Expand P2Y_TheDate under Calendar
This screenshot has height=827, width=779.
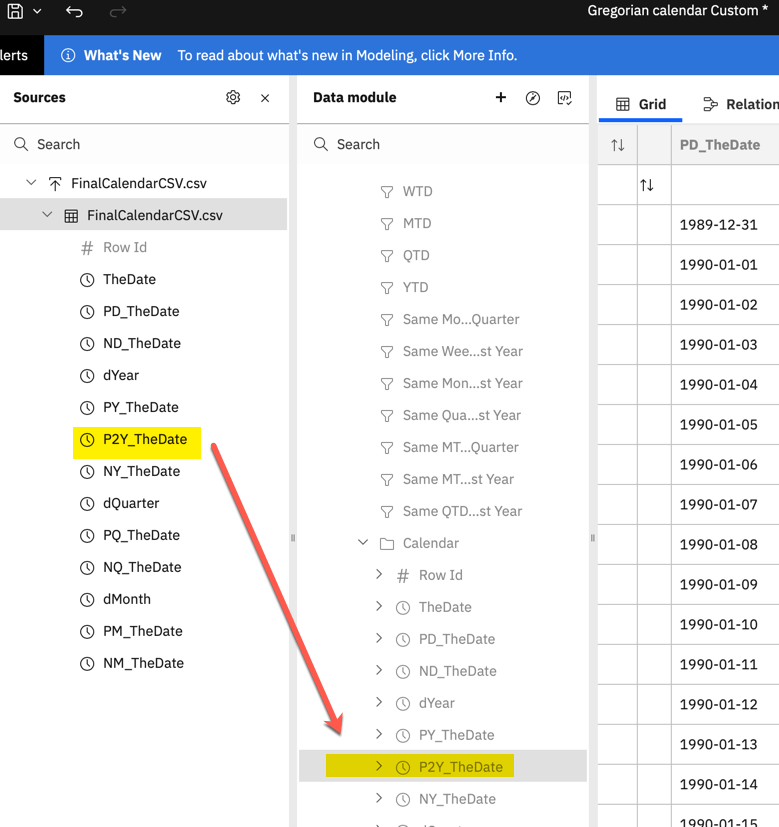click(x=379, y=766)
